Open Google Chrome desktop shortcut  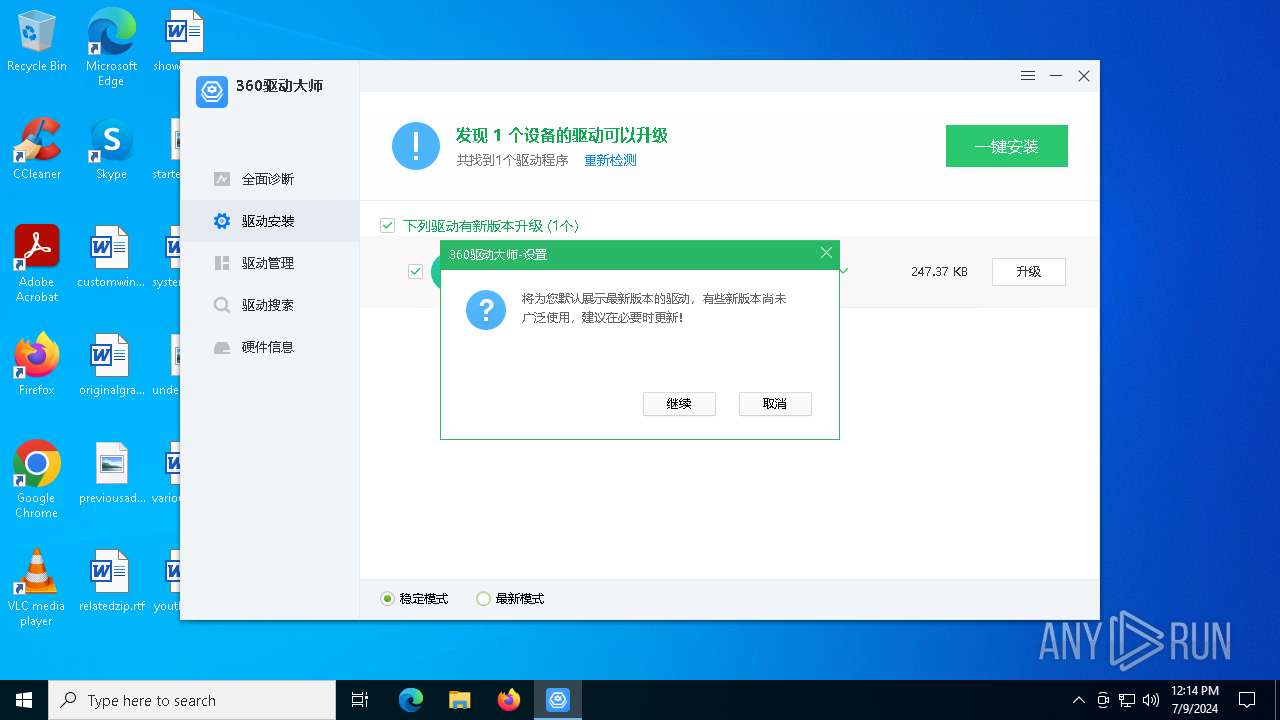point(37,479)
